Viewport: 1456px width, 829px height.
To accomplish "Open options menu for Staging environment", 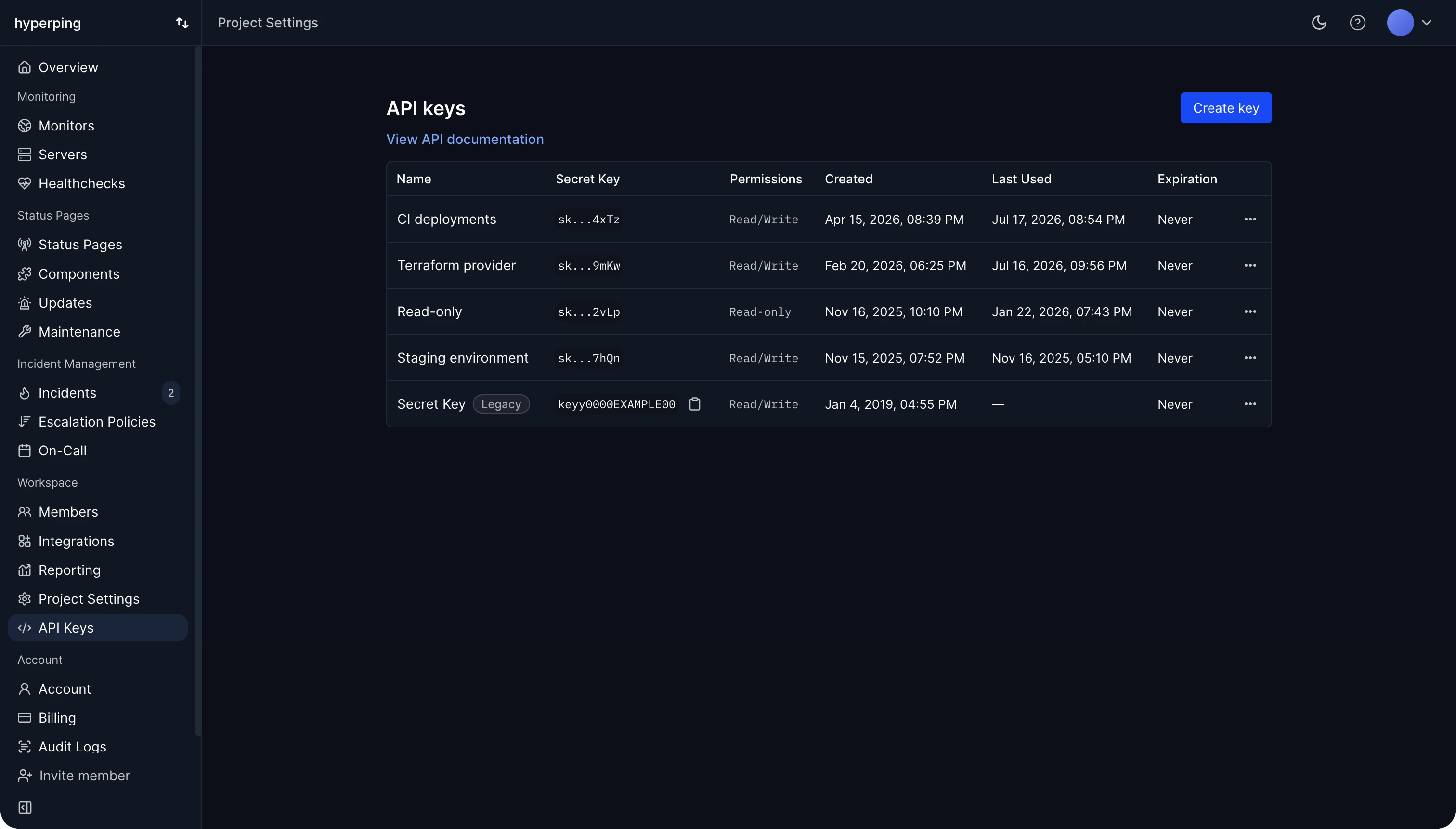I will (1250, 358).
